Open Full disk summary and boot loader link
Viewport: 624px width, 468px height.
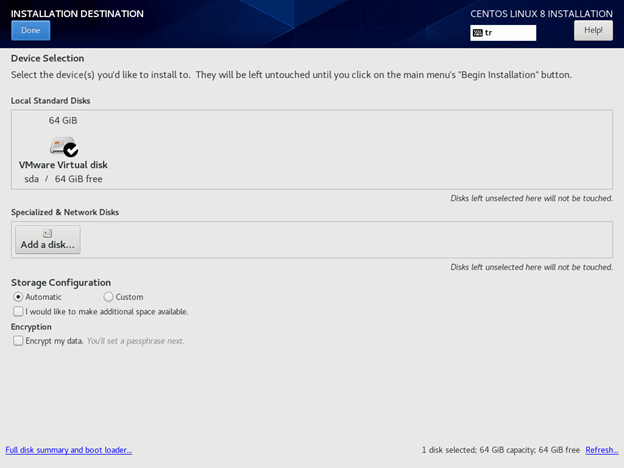pos(69,450)
